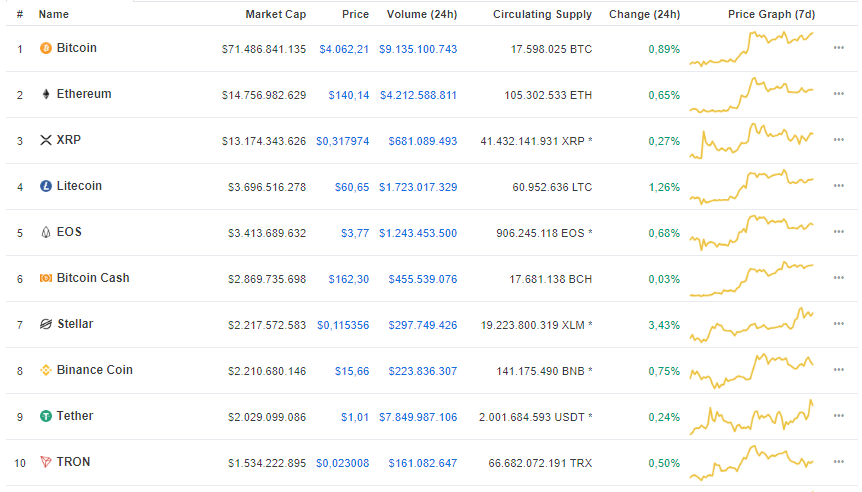Viewport: 862px width, 492px height.
Task: Click Litecoin price $60,65
Action: point(352,187)
